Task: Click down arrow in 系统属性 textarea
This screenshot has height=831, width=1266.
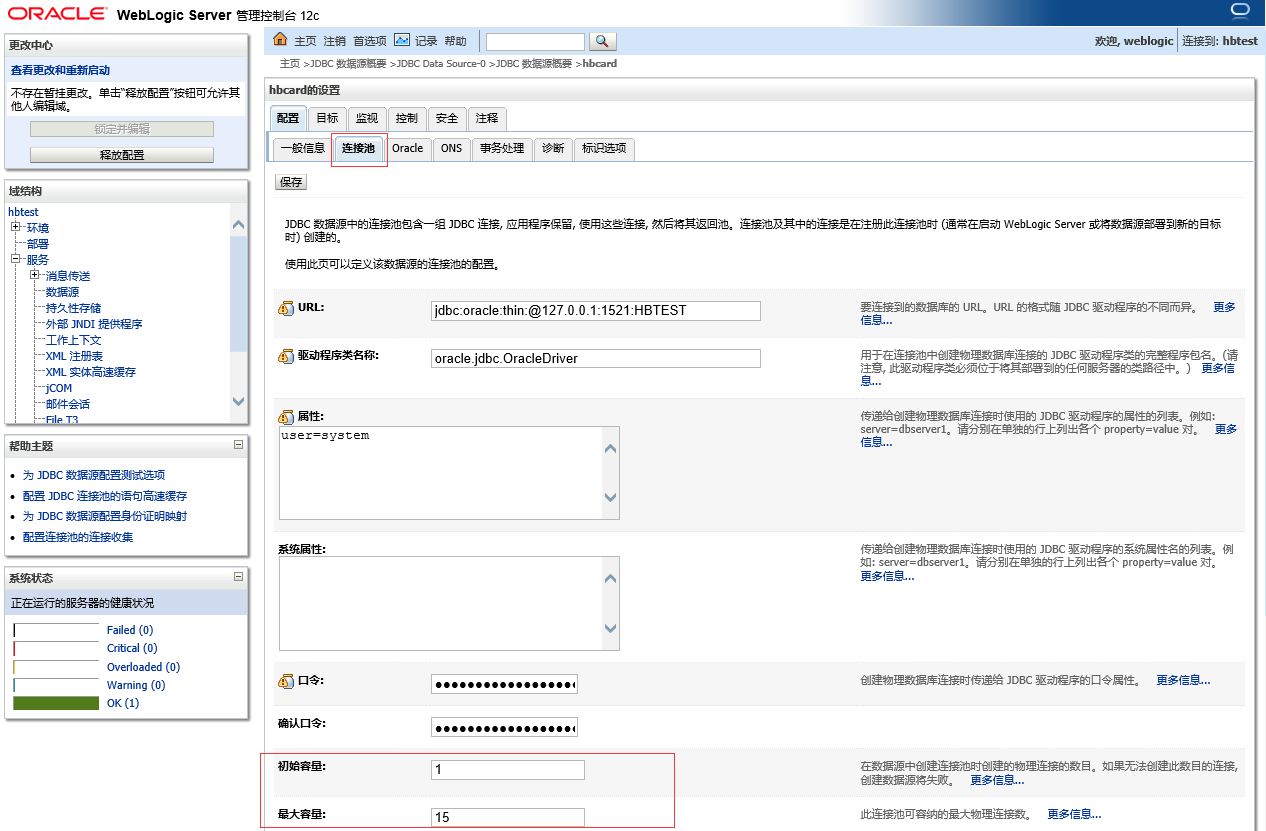Action: tap(610, 628)
